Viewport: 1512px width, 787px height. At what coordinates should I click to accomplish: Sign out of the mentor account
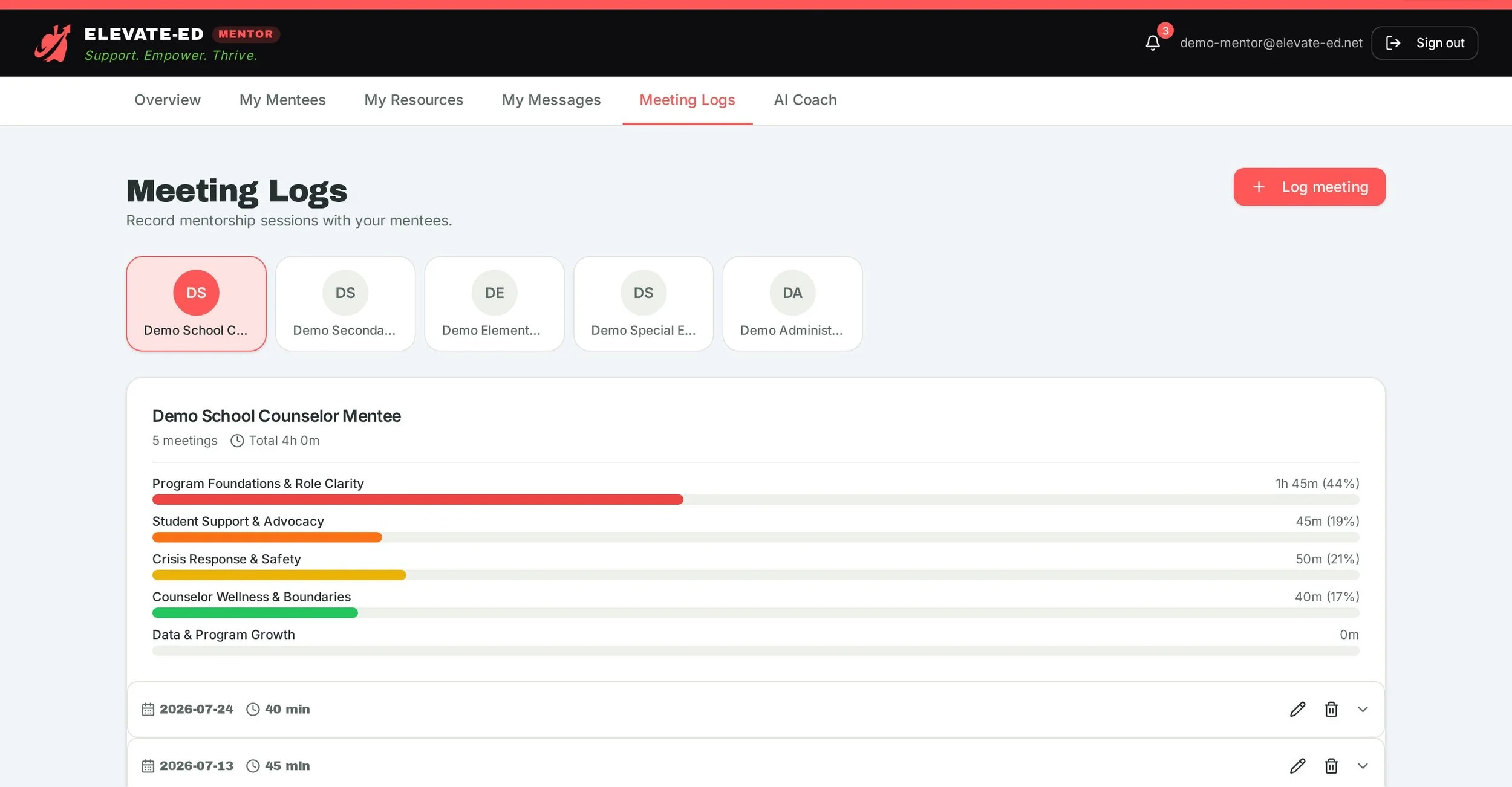point(1424,43)
